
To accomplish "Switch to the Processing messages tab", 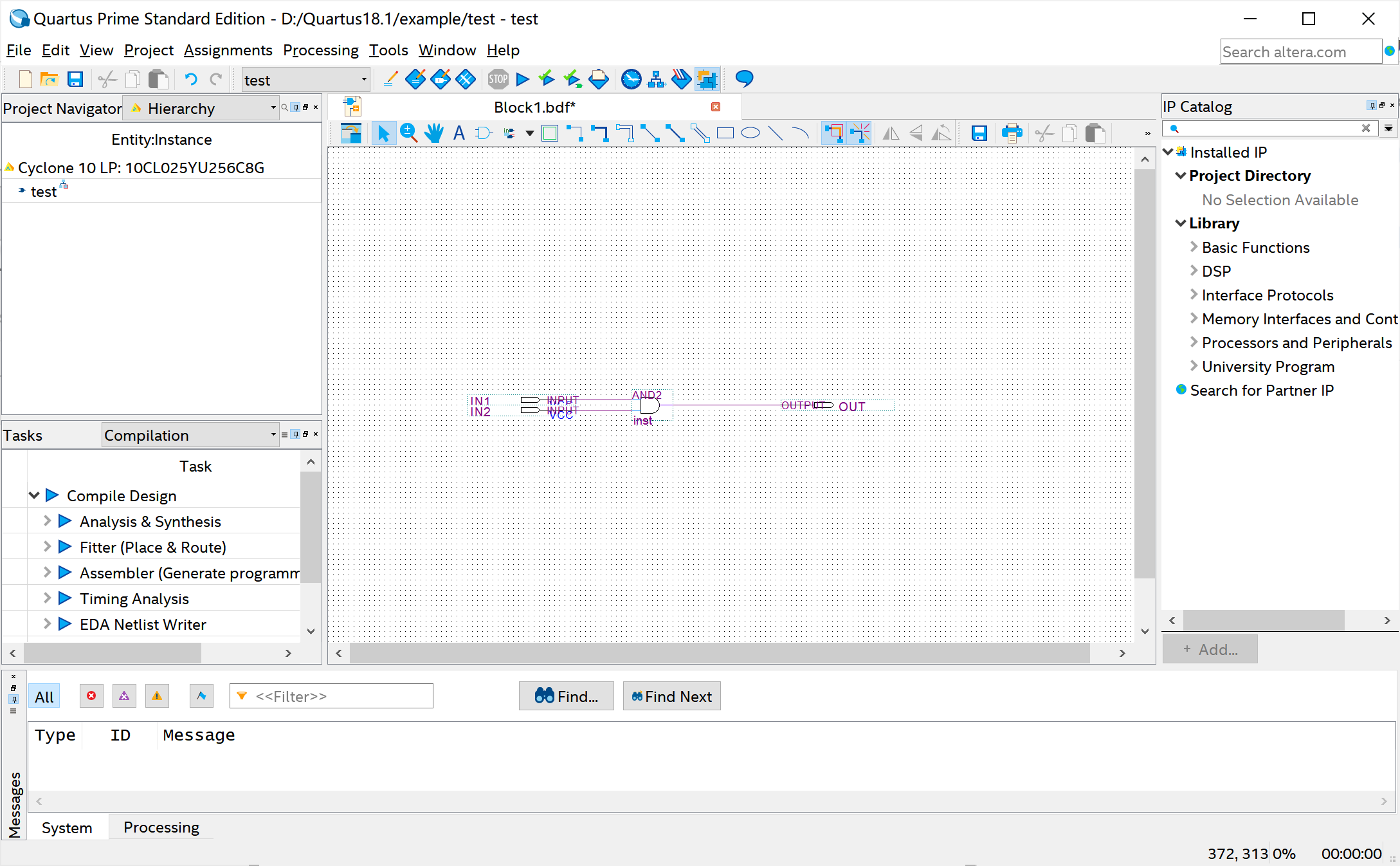I will pyautogui.click(x=161, y=827).
